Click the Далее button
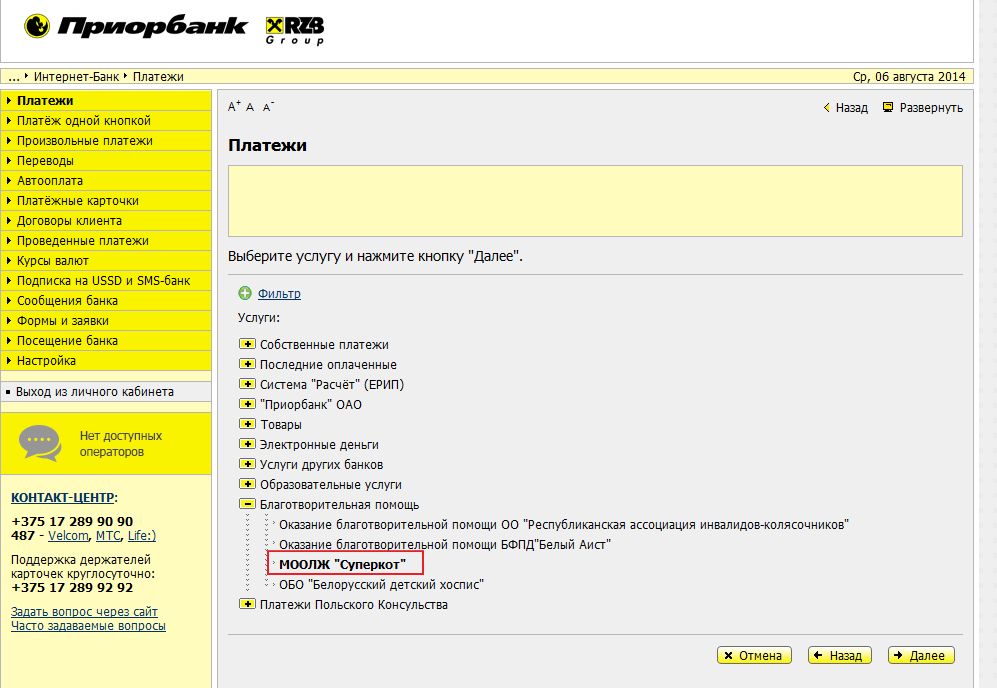997x688 pixels. tap(921, 656)
